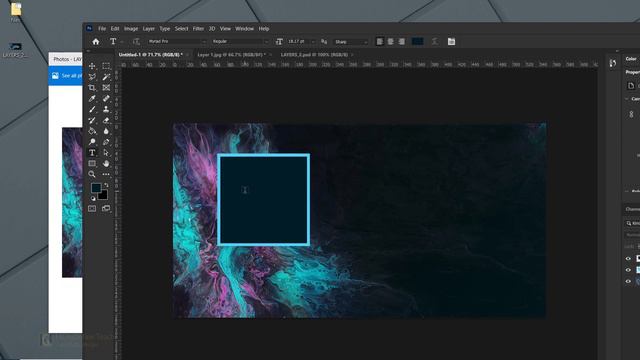Select the History Brush tool
Screen dimensions: 640x360
[x=92, y=120]
